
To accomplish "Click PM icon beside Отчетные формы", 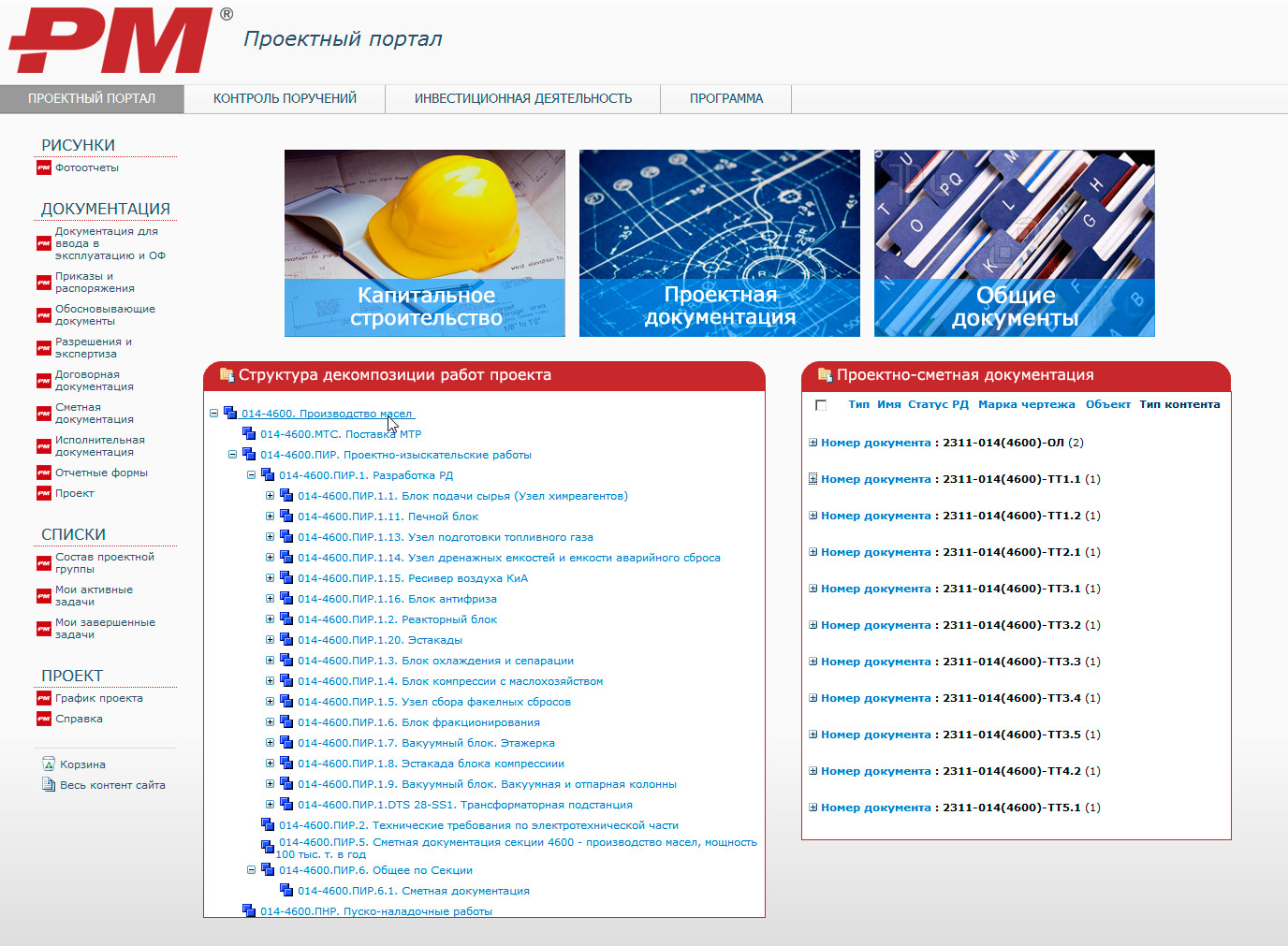I will (44, 473).
